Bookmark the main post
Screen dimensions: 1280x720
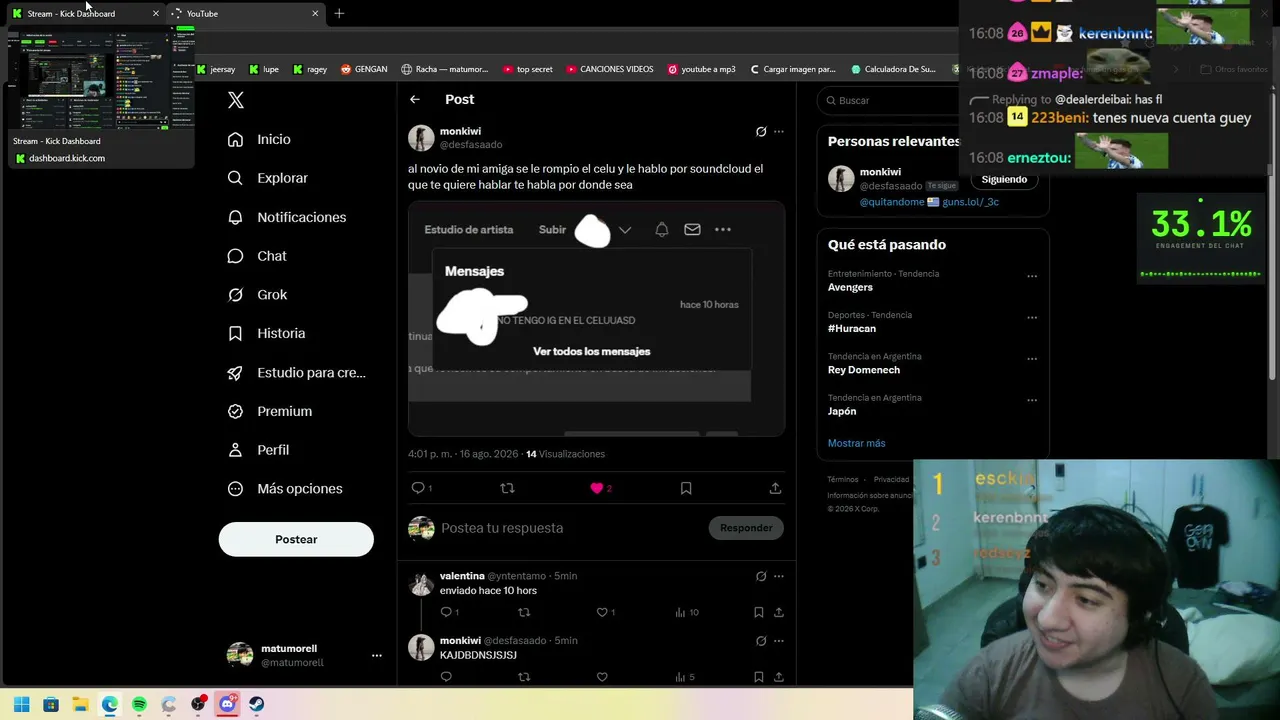pos(686,488)
